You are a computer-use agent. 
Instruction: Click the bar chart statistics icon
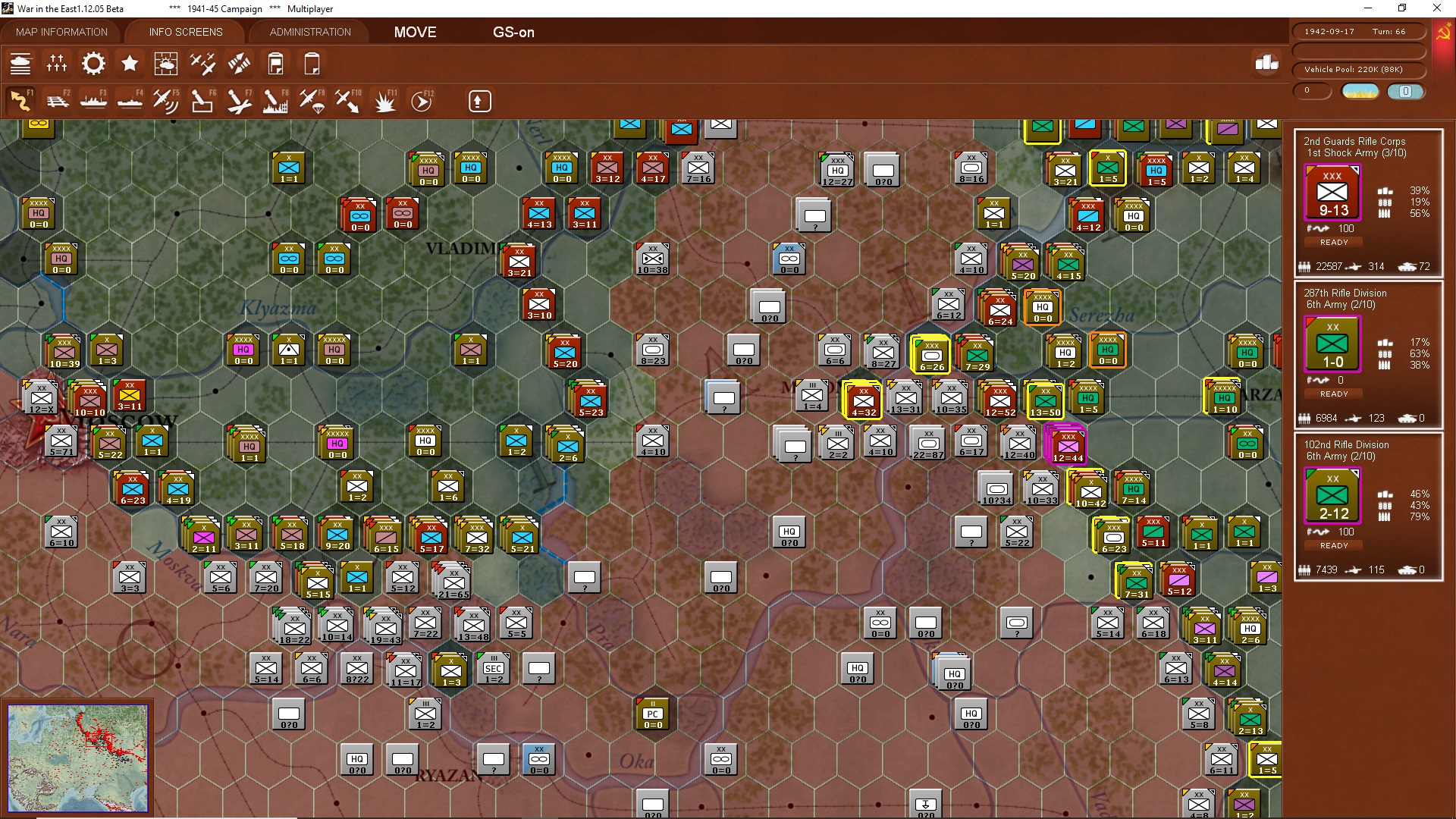click(x=1266, y=63)
